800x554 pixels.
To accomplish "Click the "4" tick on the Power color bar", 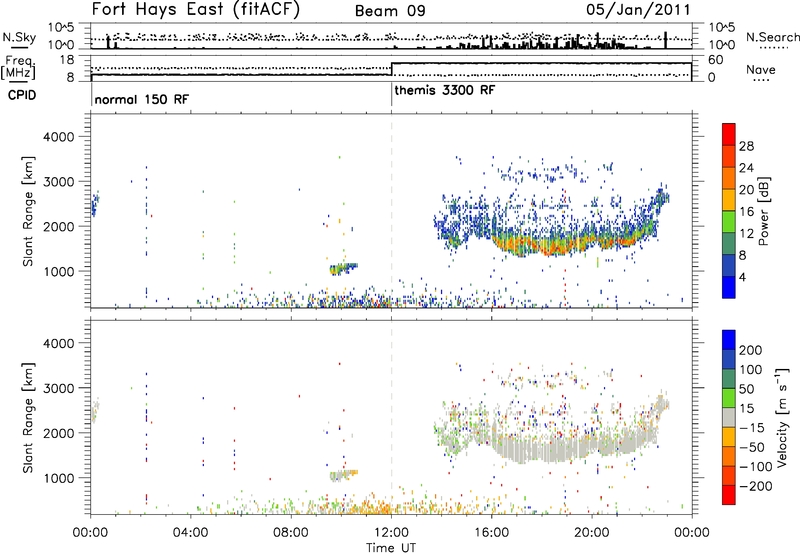I will [743, 277].
